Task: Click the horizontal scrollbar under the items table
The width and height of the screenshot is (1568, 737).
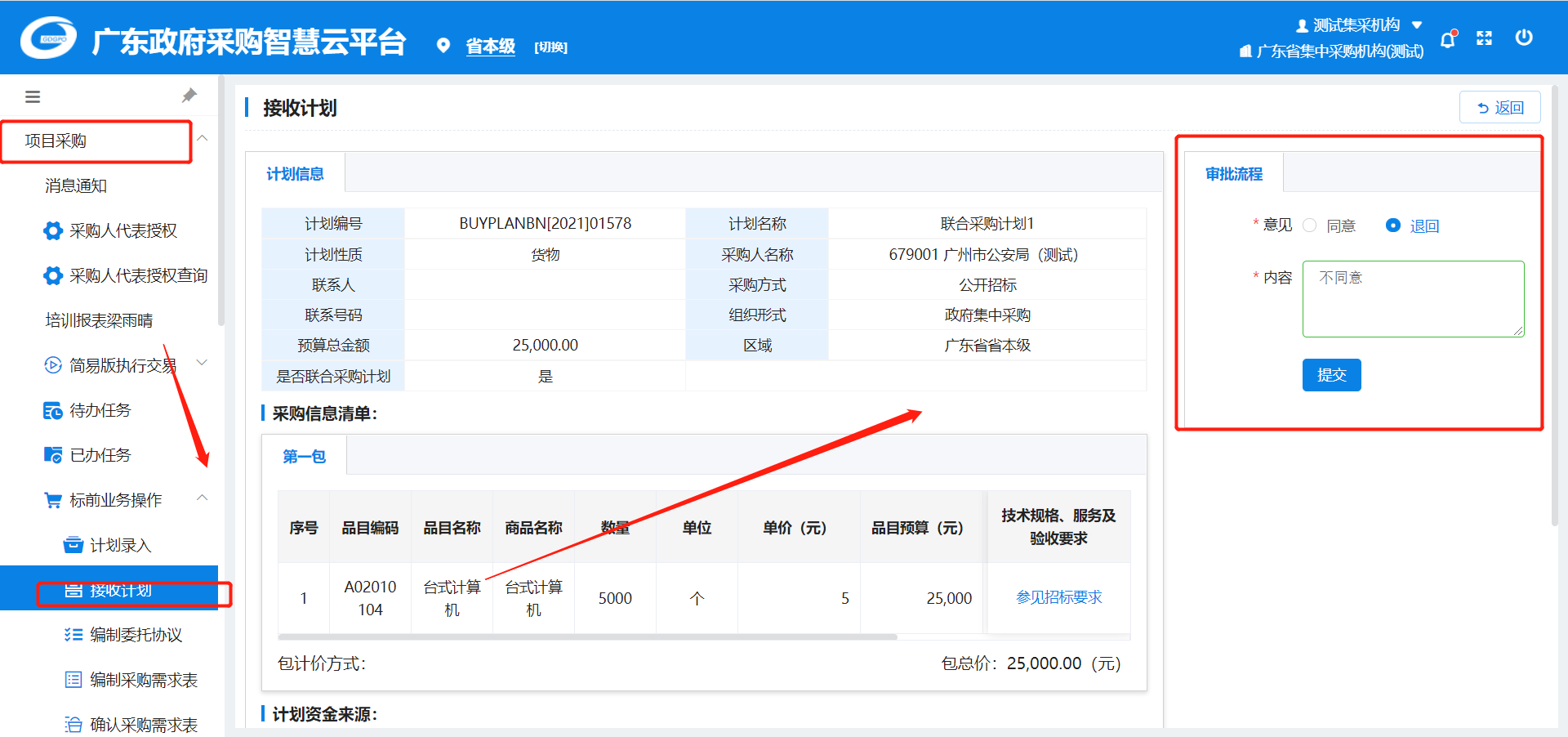Action: pyautogui.click(x=588, y=636)
